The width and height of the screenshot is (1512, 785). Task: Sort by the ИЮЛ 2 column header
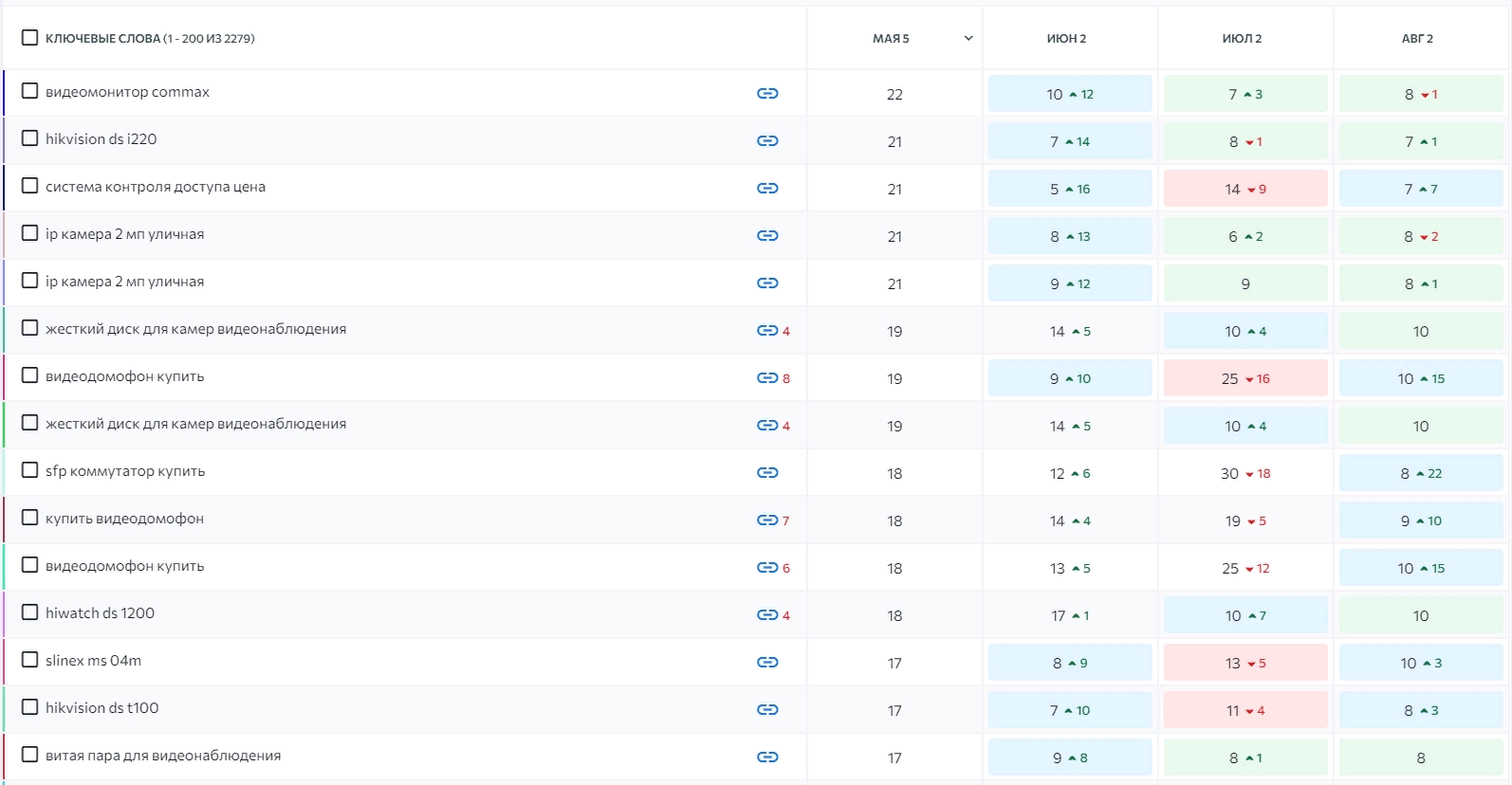coord(1242,39)
